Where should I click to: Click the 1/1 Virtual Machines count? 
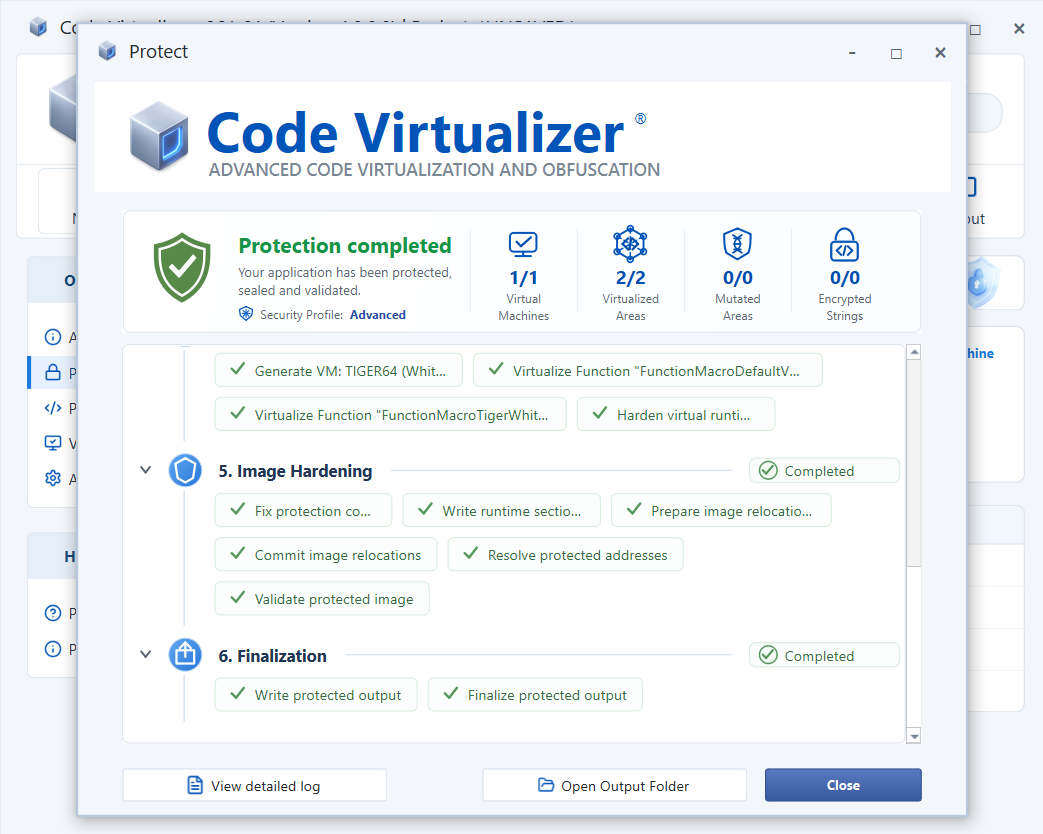tap(523, 277)
